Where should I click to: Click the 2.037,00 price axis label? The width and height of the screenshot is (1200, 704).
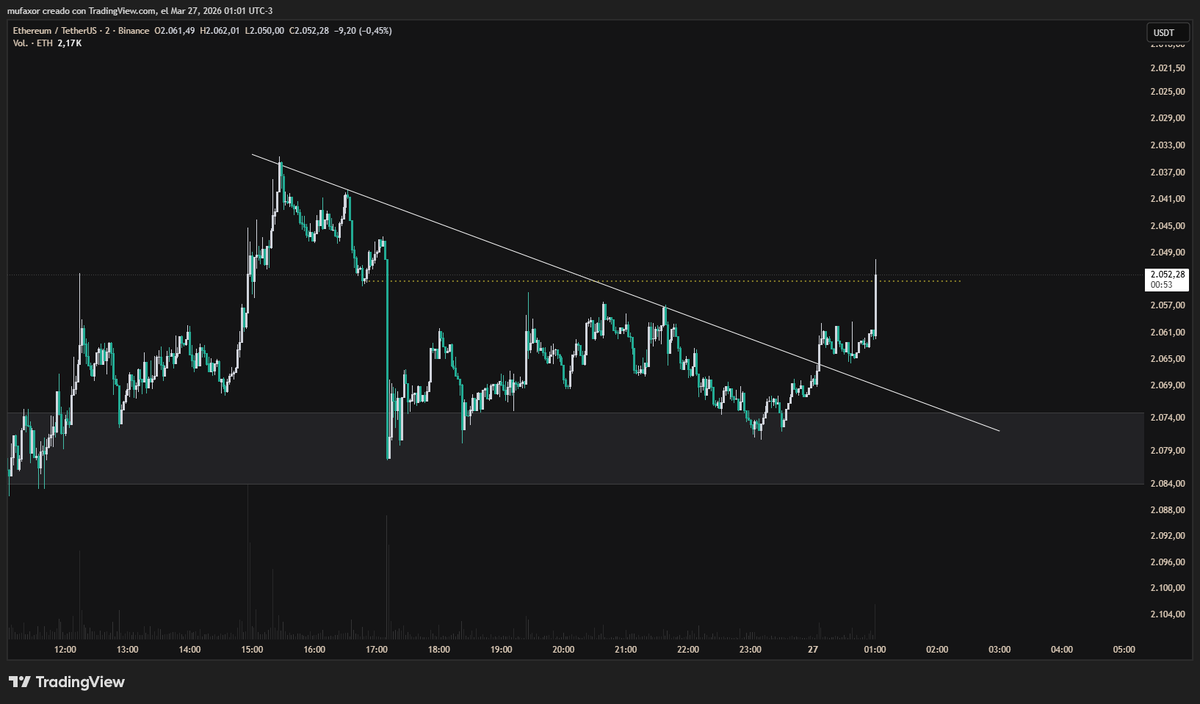pyautogui.click(x=1167, y=172)
